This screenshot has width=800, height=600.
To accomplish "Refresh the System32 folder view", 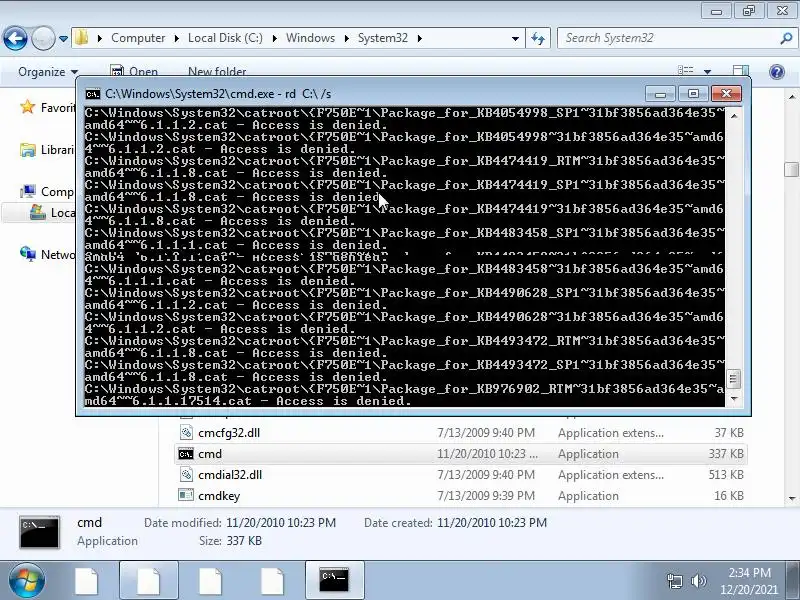I will [538, 38].
